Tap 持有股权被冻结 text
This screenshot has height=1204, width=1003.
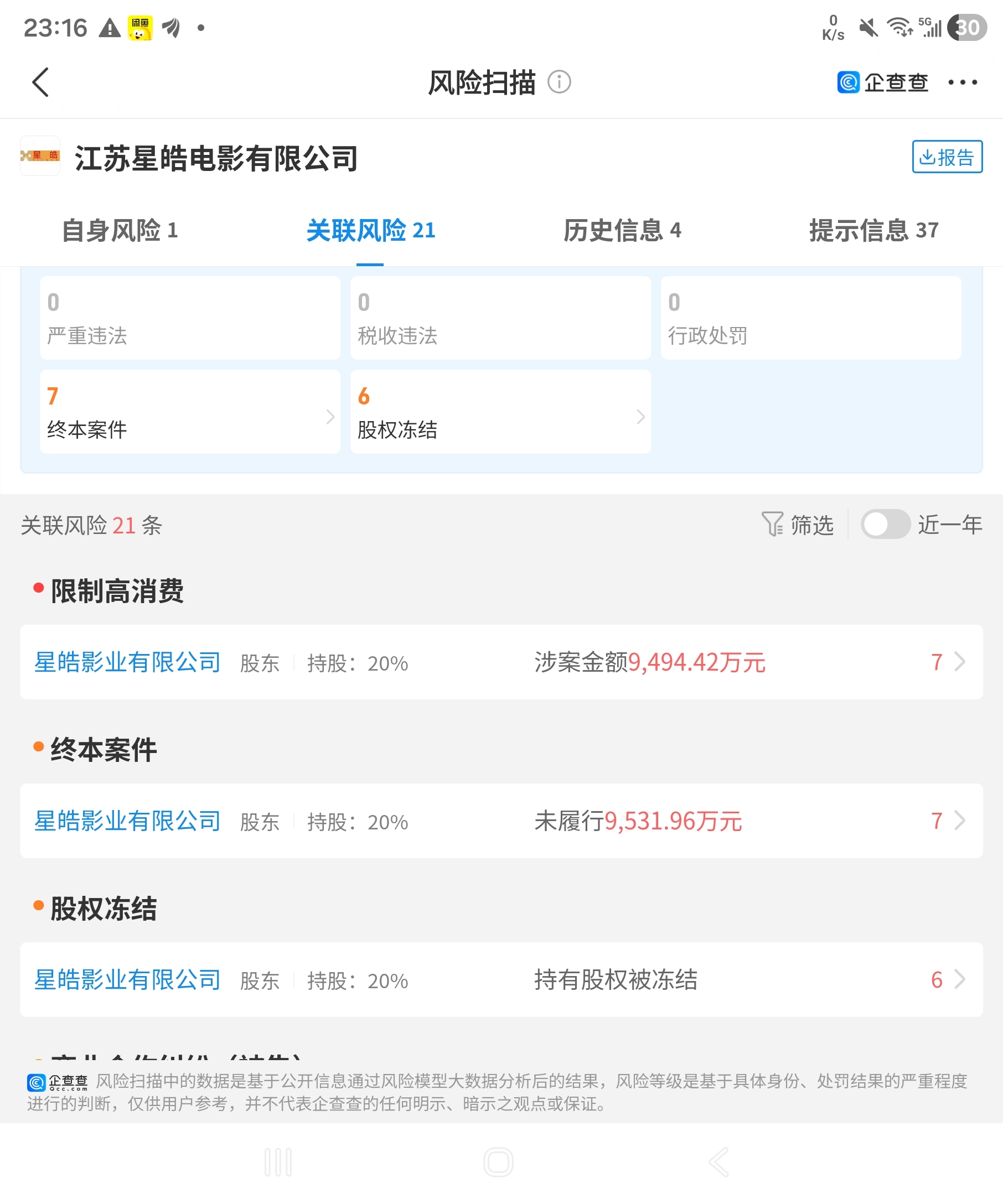616,980
